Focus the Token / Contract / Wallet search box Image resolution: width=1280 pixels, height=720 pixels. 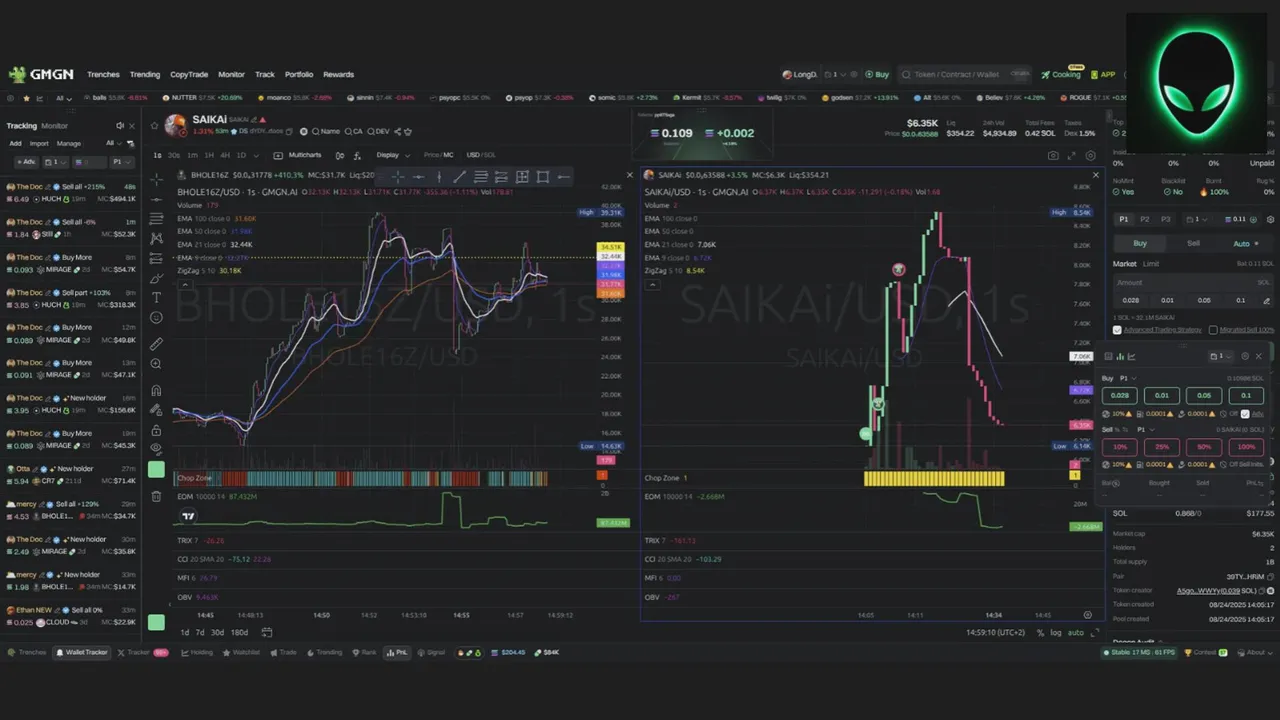(x=965, y=74)
